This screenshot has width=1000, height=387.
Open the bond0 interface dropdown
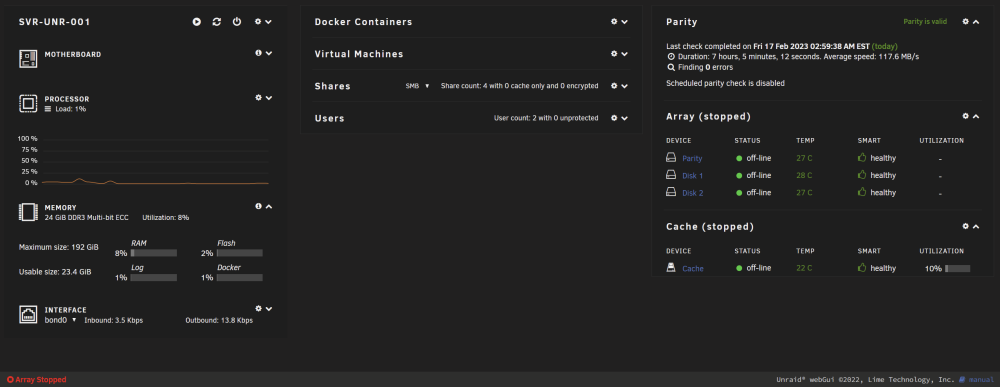(60, 320)
